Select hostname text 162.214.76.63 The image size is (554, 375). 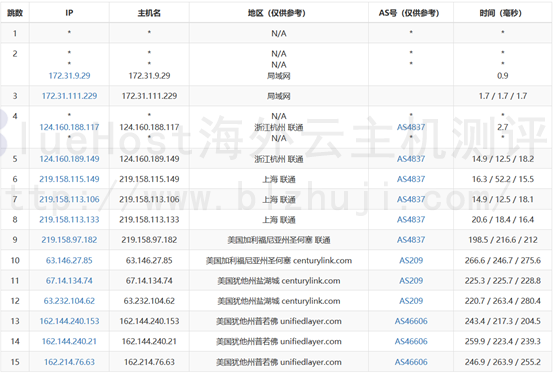coord(149,362)
